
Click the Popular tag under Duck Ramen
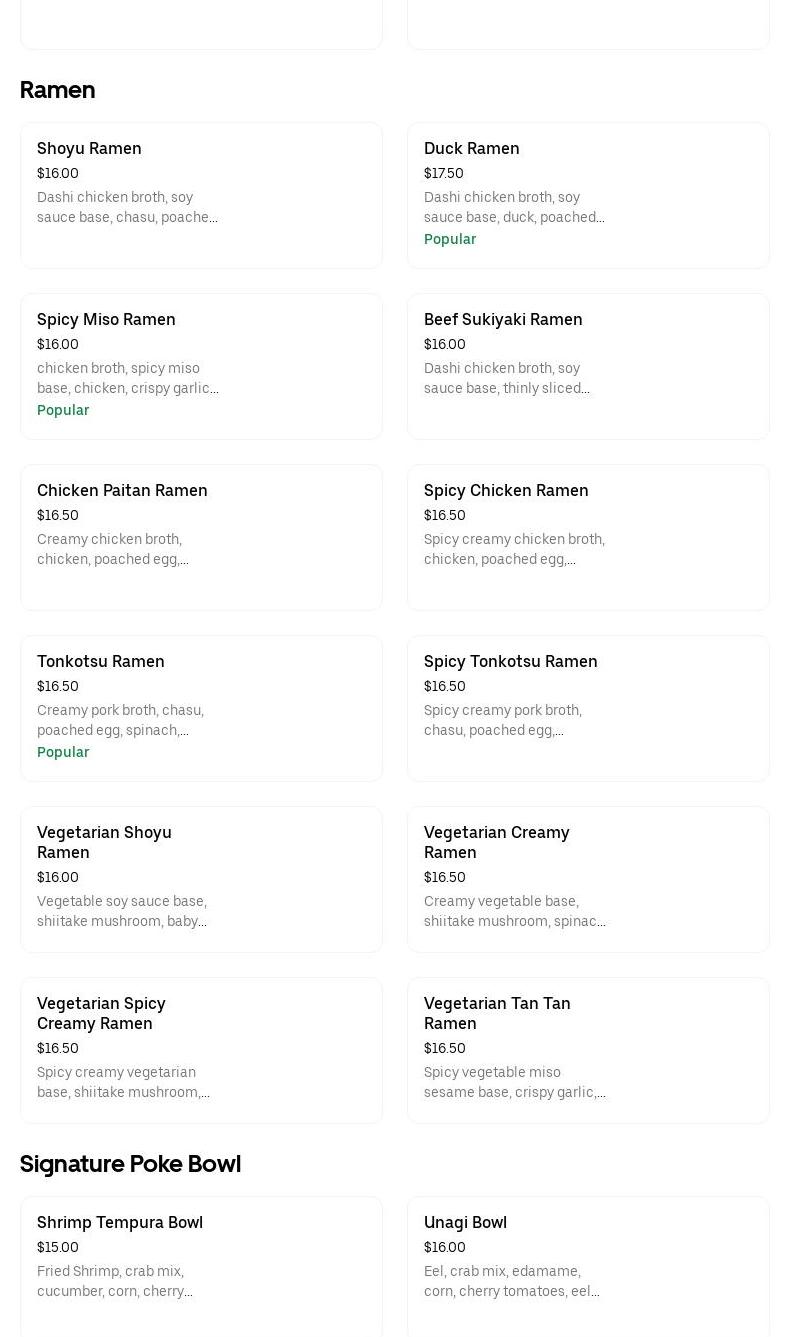450,239
